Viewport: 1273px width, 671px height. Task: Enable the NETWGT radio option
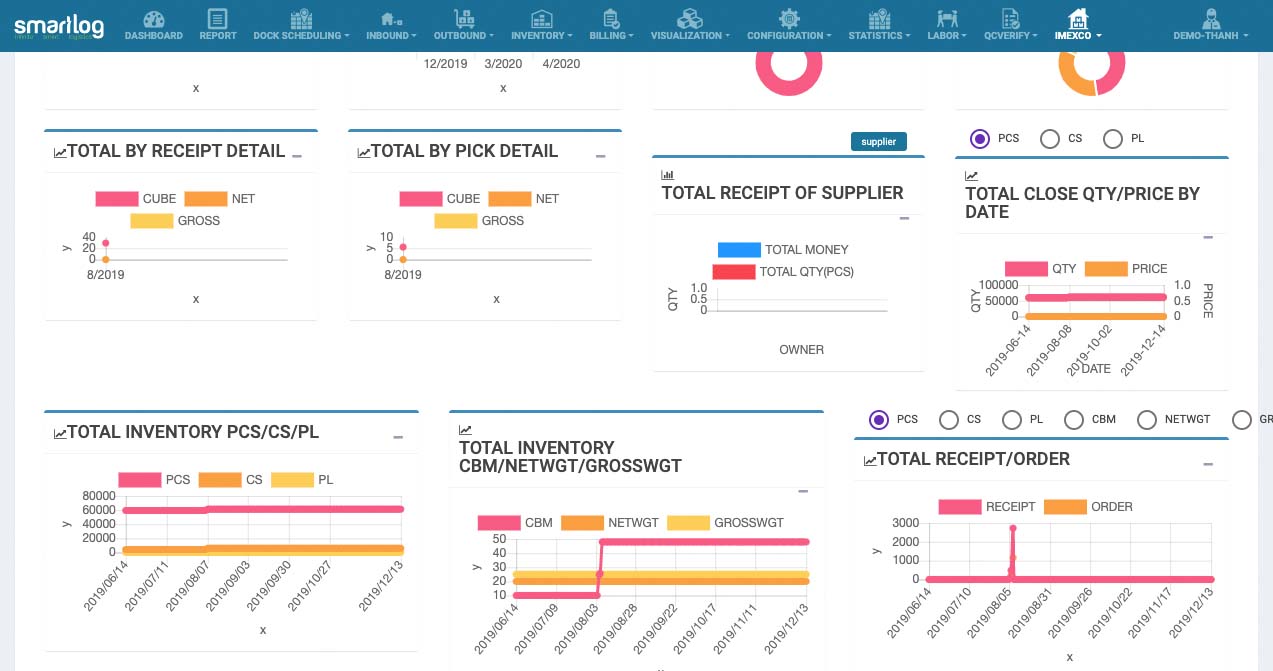point(1147,420)
